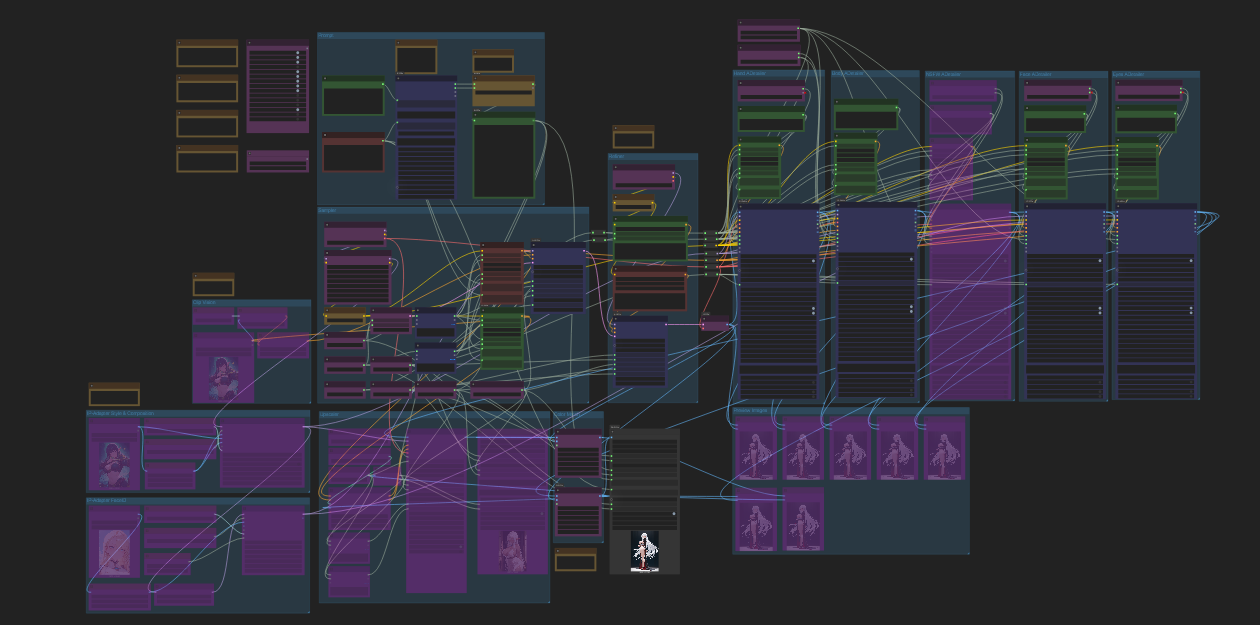The image size is (1260, 625).
Task: Select the Eyes ADetailer group title
Action: 1155,75
